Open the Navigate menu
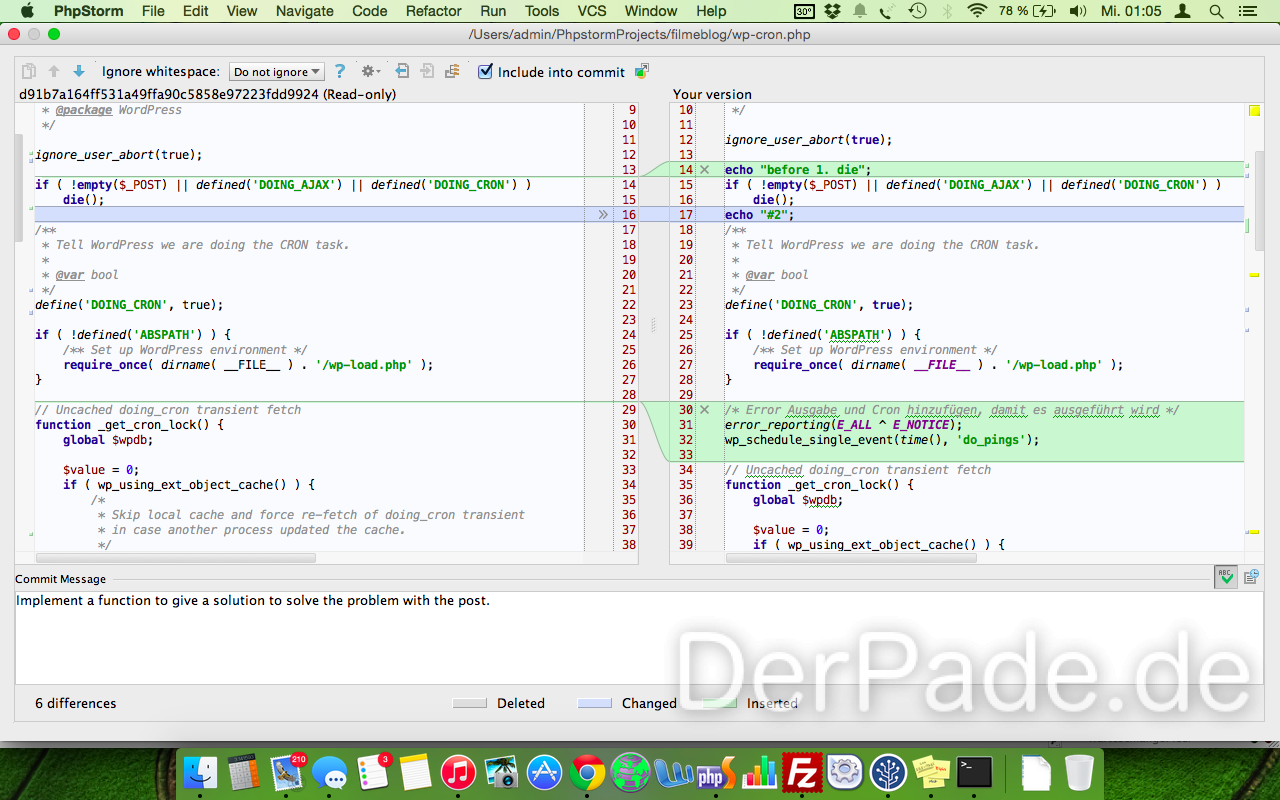Viewport: 1280px width, 800px height. [x=305, y=11]
